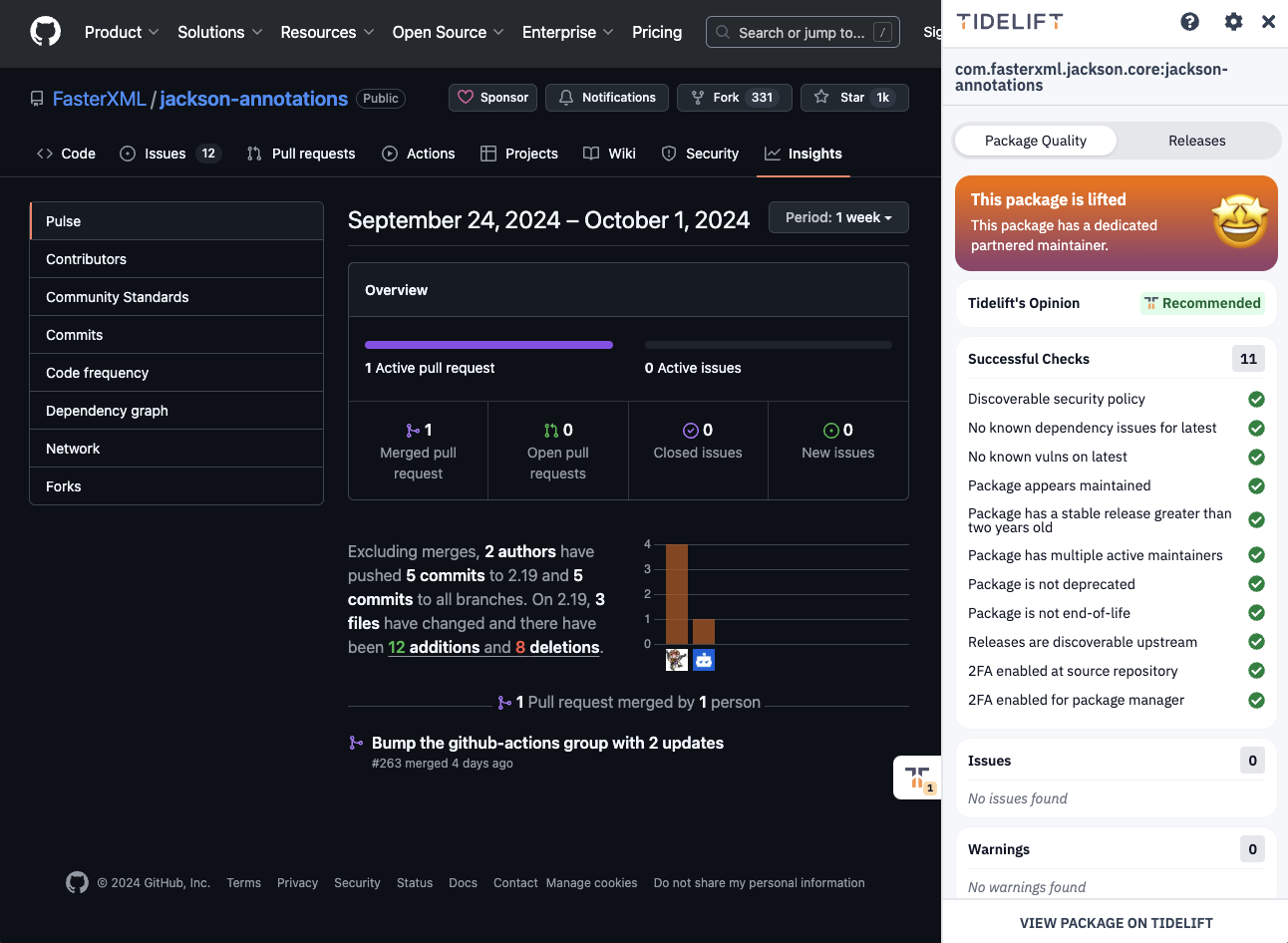Click the 0 Closed issues stat
Image resolution: width=1288 pixels, height=943 pixels.
click(x=698, y=451)
